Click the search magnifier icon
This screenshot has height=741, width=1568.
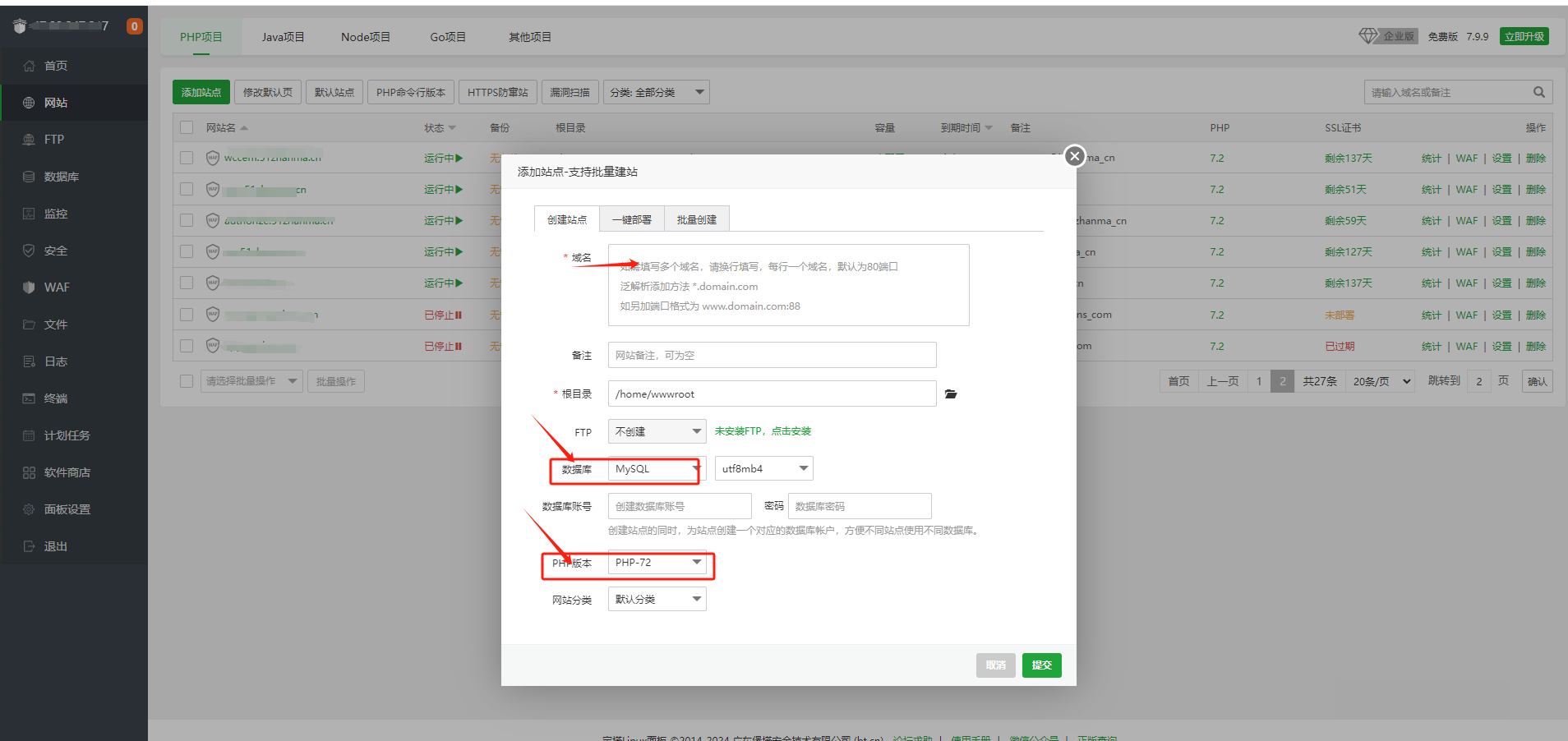(x=1538, y=92)
